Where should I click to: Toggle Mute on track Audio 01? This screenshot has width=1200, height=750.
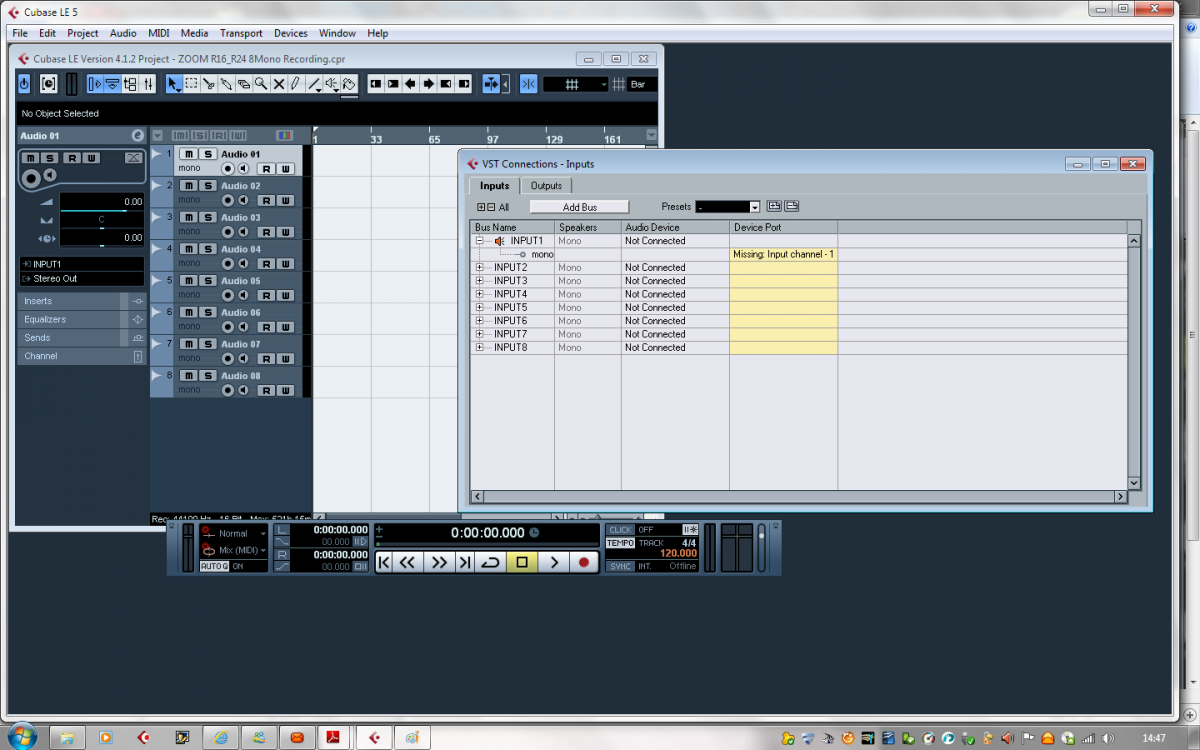188,154
